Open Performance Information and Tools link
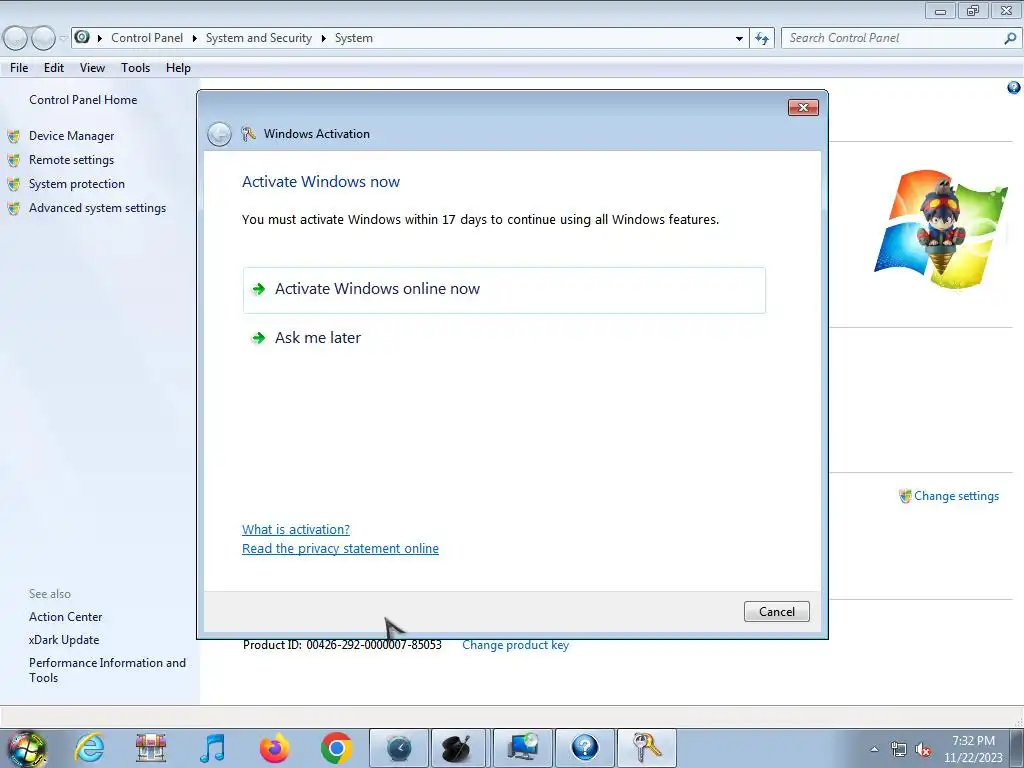The image size is (1024, 768). point(107,670)
